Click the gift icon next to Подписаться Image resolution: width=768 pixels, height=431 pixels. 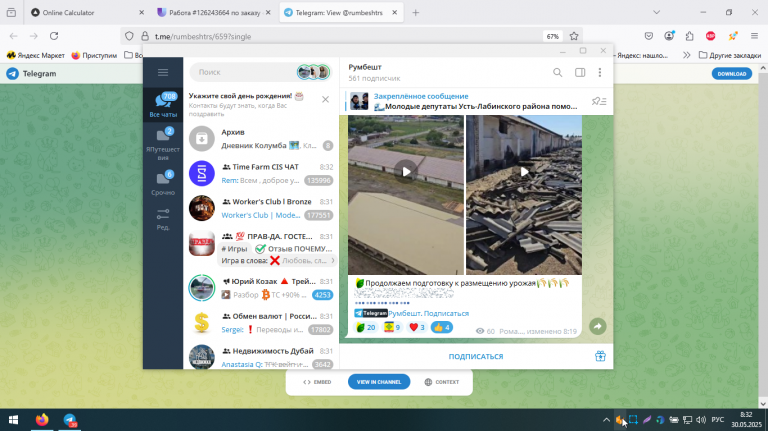600,356
